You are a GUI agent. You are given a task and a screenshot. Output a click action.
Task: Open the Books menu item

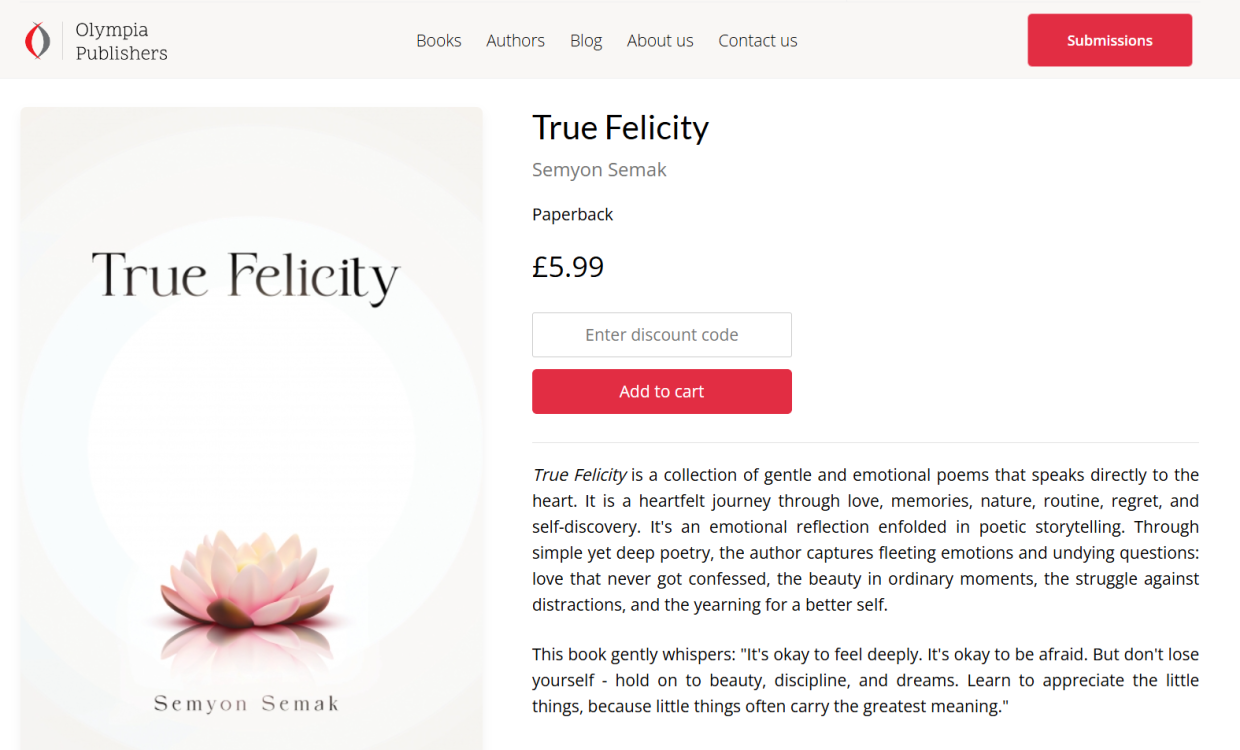439,41
